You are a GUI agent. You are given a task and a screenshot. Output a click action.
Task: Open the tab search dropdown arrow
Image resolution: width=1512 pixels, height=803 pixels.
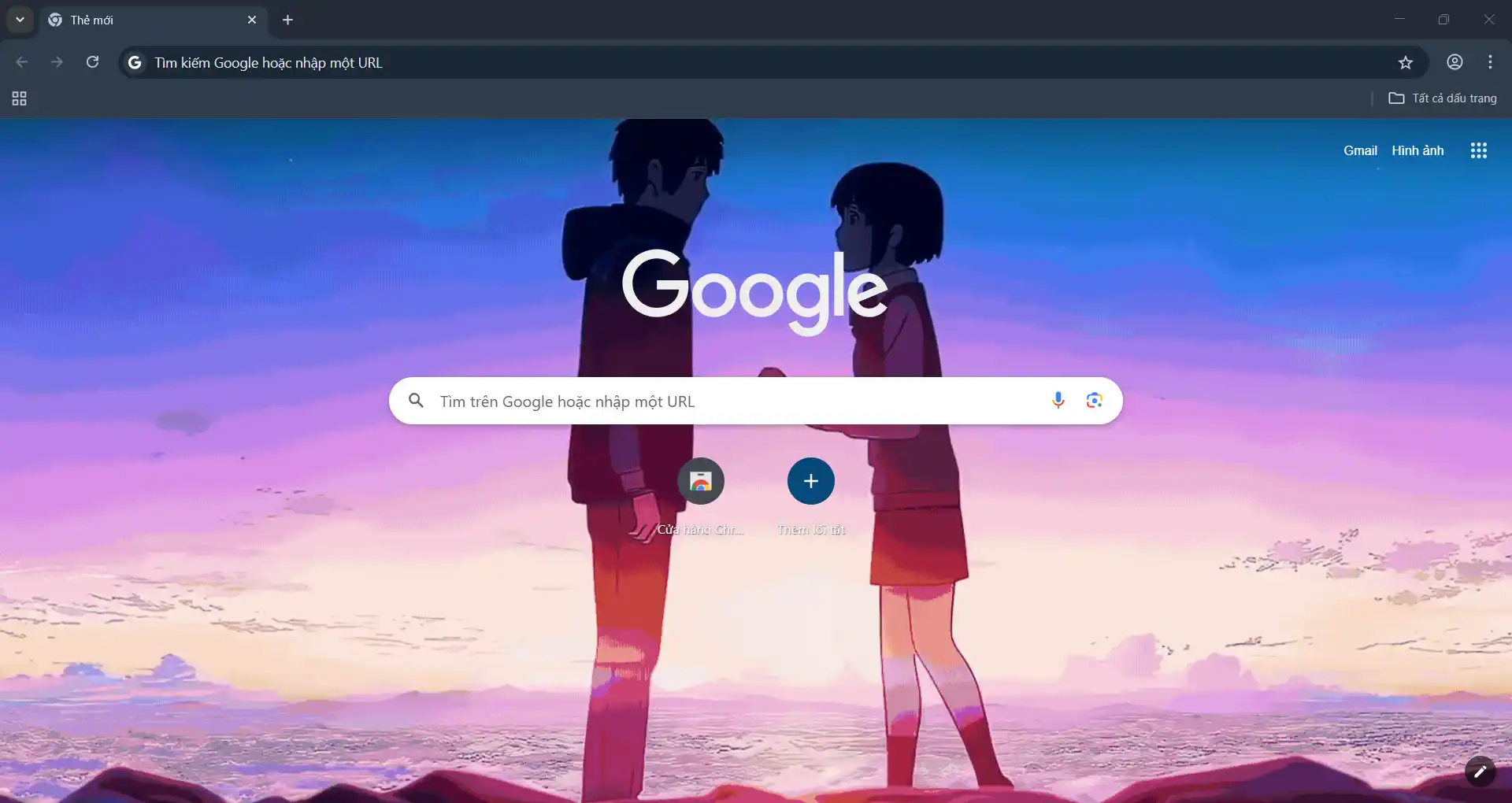pos(19,20)
